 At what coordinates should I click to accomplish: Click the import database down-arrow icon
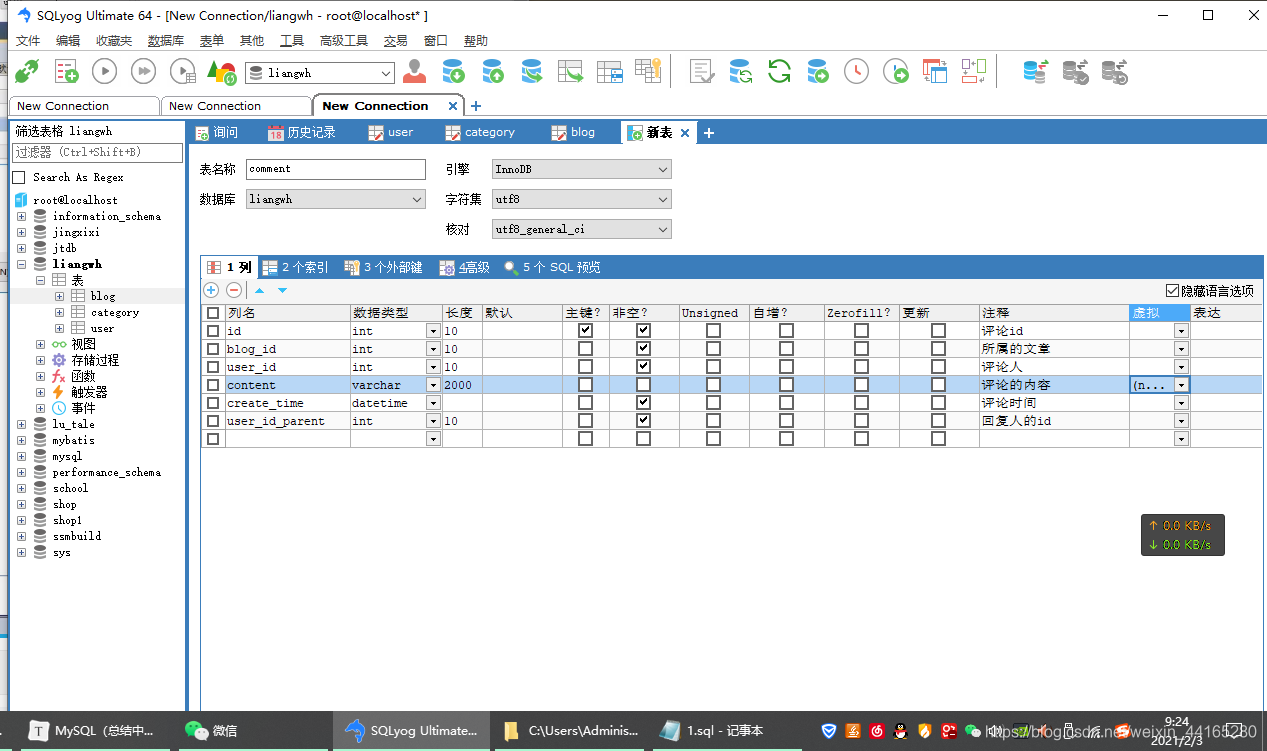coord(453,71)
